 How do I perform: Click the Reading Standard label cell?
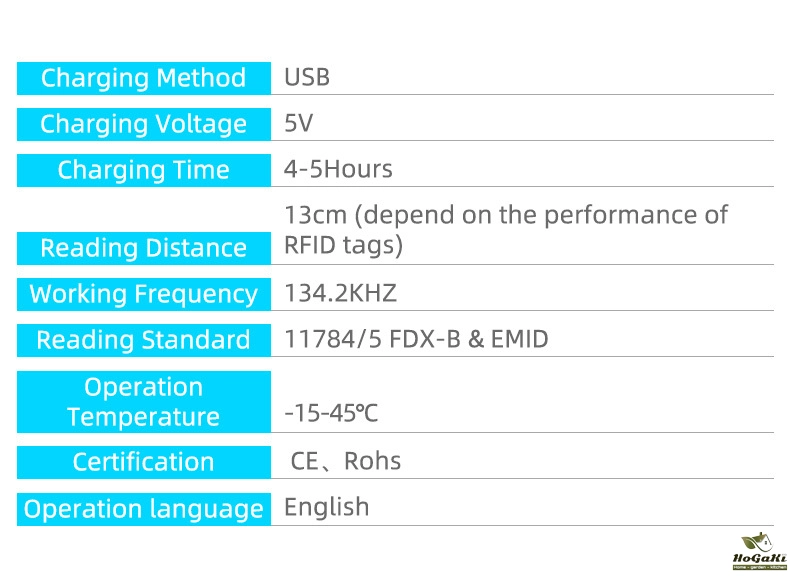(x=144, y=340)
